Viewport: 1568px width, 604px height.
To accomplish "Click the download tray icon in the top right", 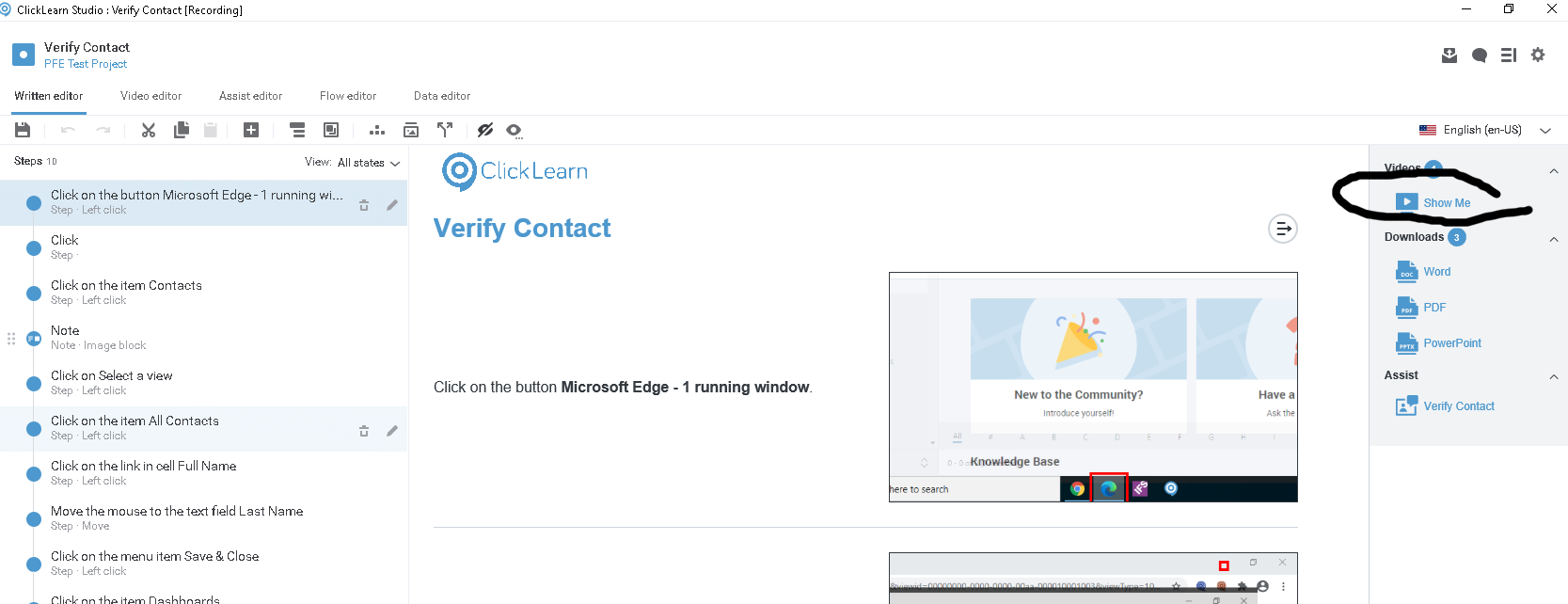I will click(1449, 56).
